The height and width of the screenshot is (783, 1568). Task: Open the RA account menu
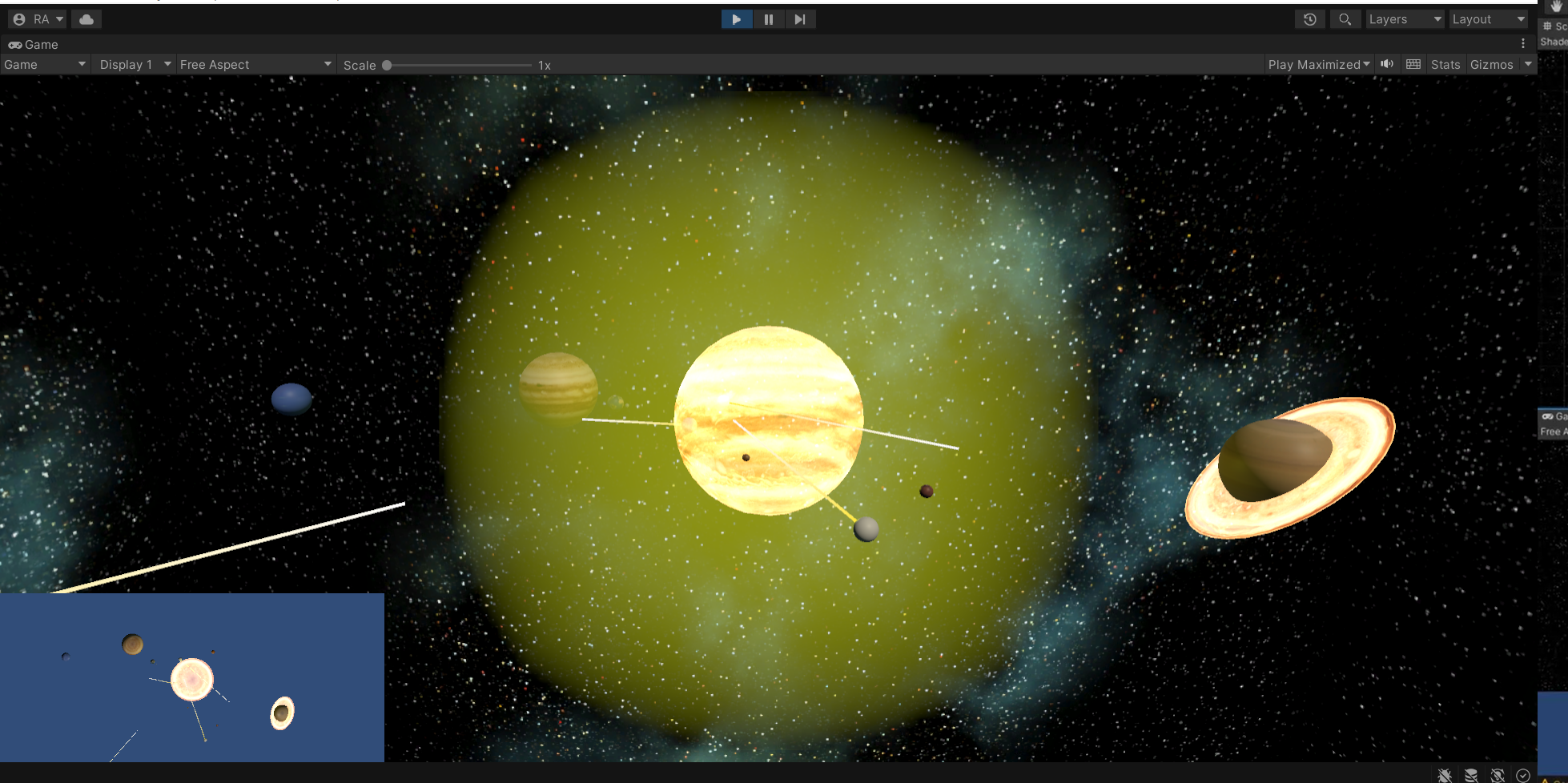tap(37, 18)
